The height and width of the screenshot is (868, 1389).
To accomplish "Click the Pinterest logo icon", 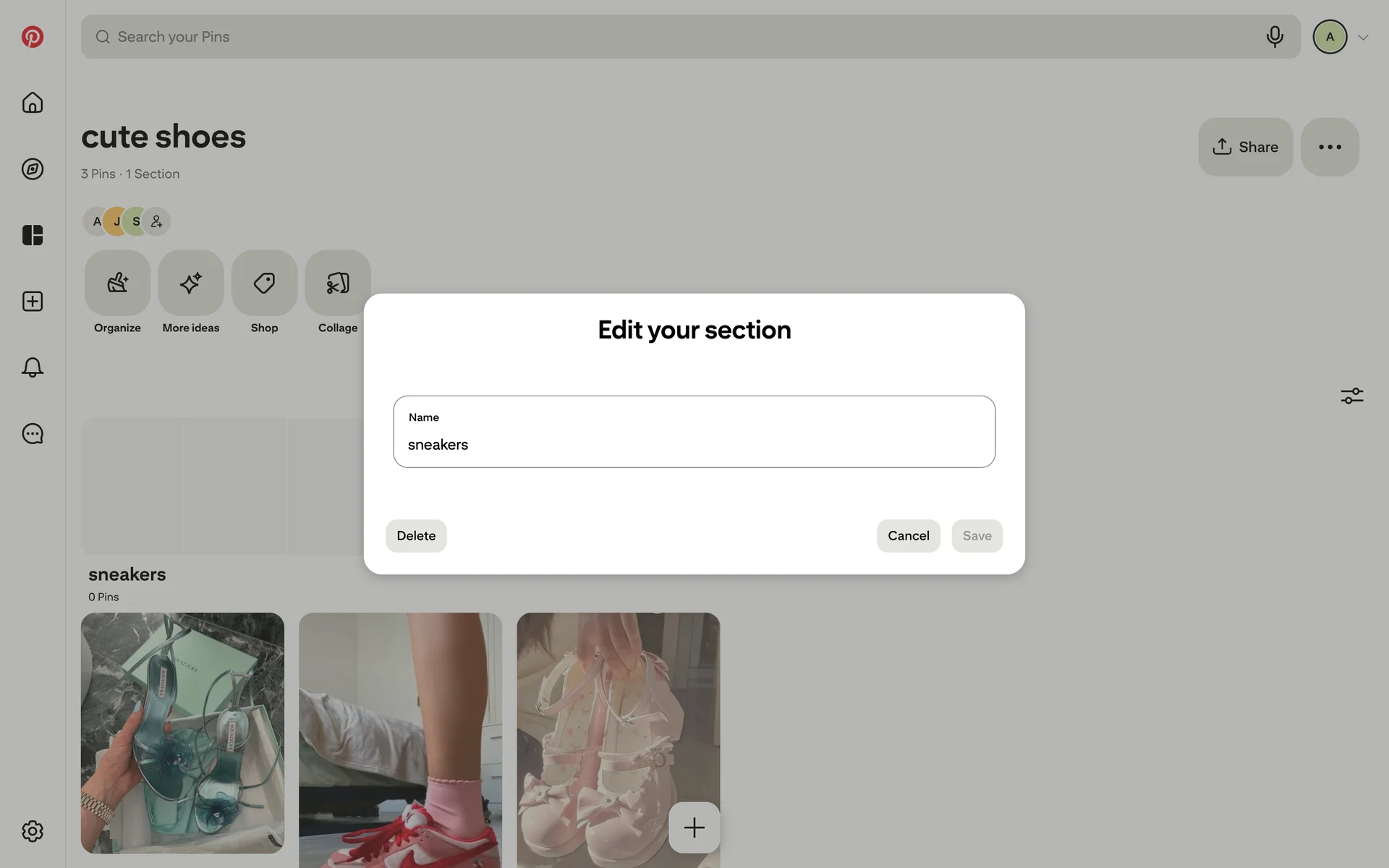I will click(33, 37).
